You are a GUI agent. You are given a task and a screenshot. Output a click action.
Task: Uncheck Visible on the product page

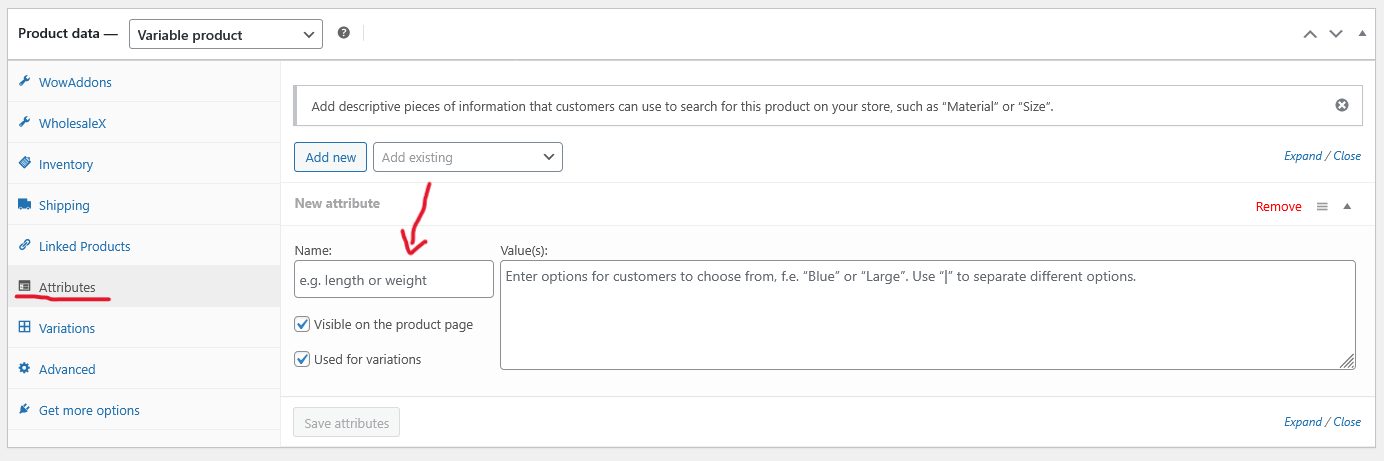[302, 324]
